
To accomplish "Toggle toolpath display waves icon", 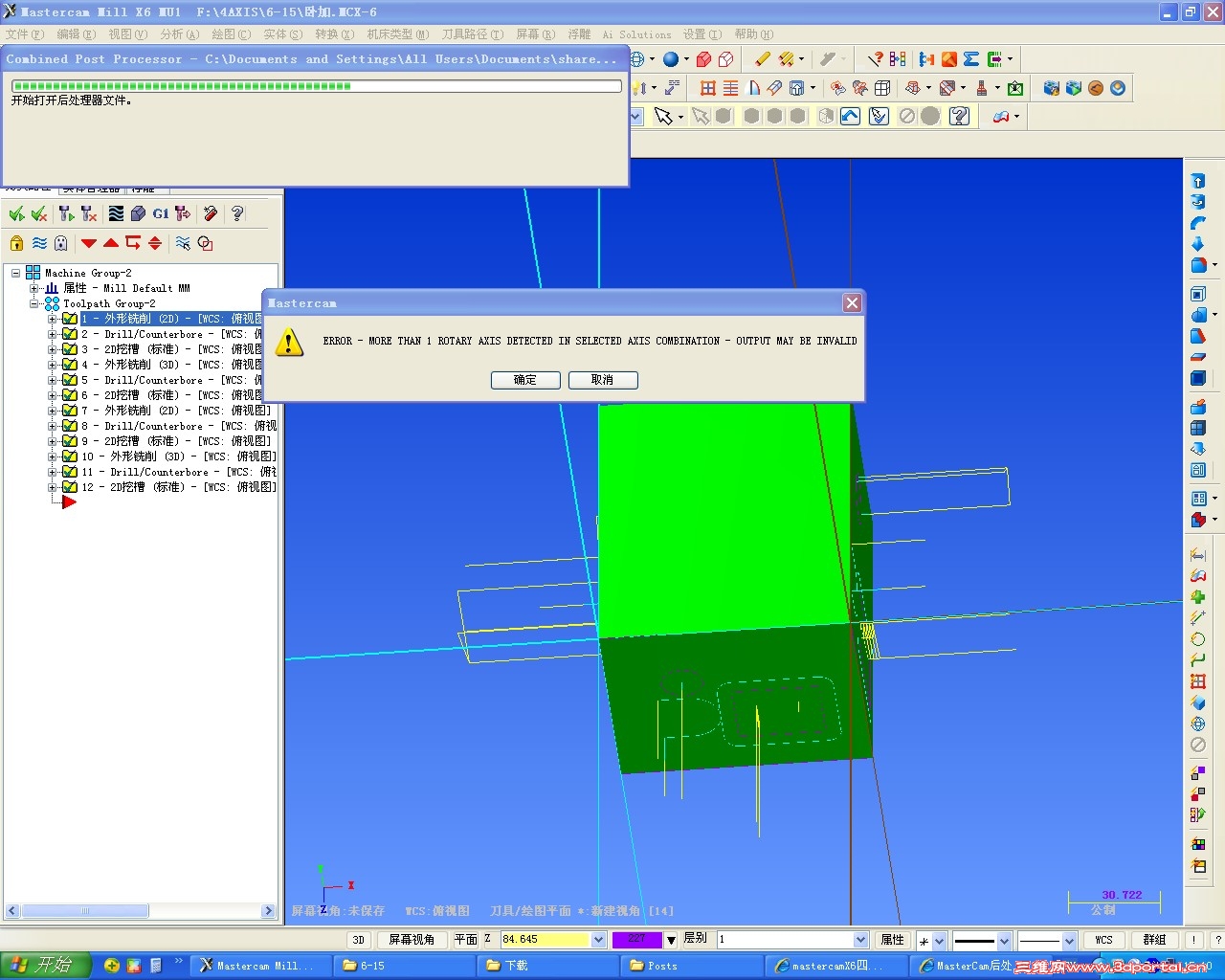I will 39,243.
